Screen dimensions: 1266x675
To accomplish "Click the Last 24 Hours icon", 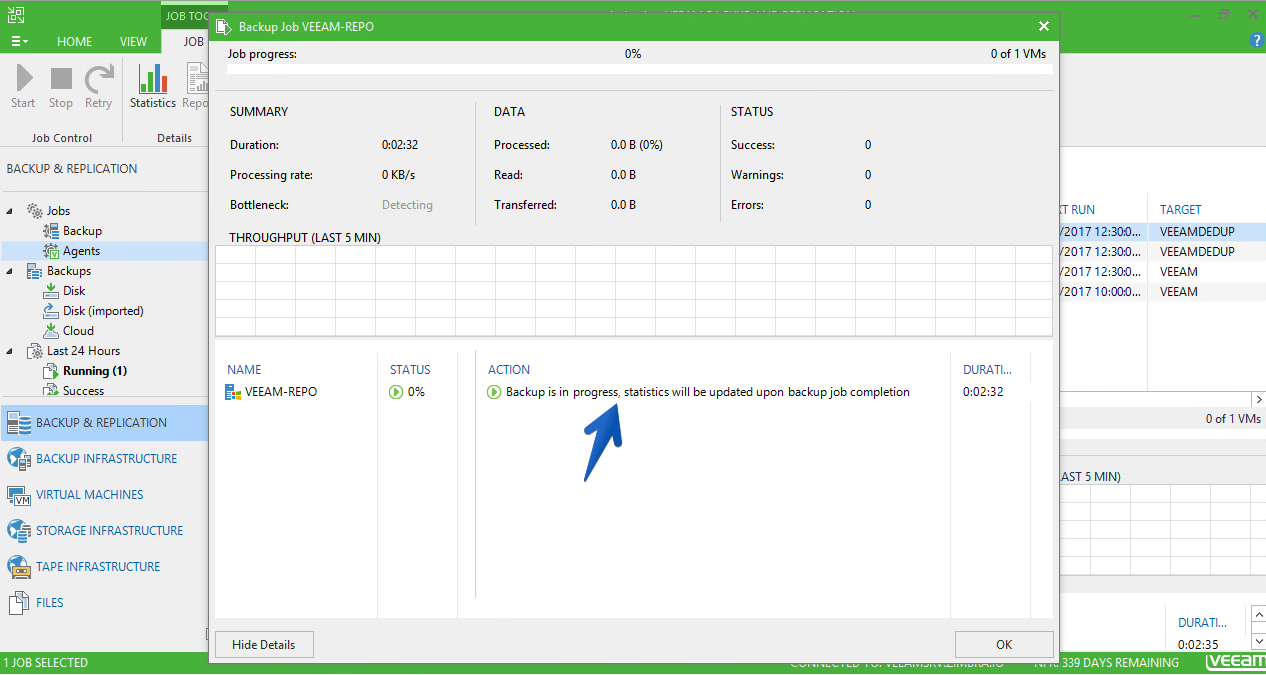I will point(34,351).
